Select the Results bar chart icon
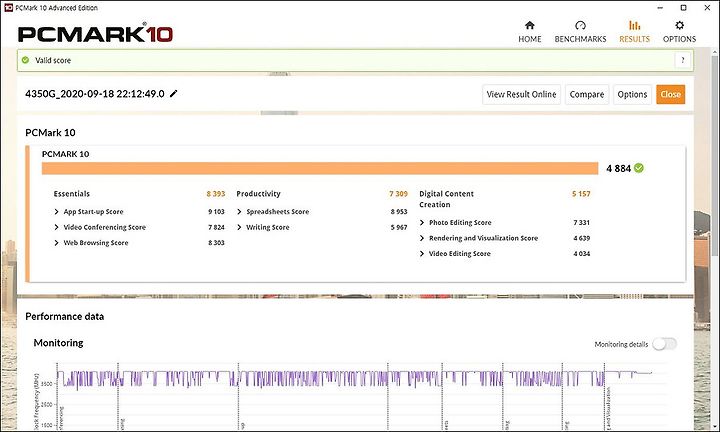This screenshot has width=720, height=432. (634, 25)
